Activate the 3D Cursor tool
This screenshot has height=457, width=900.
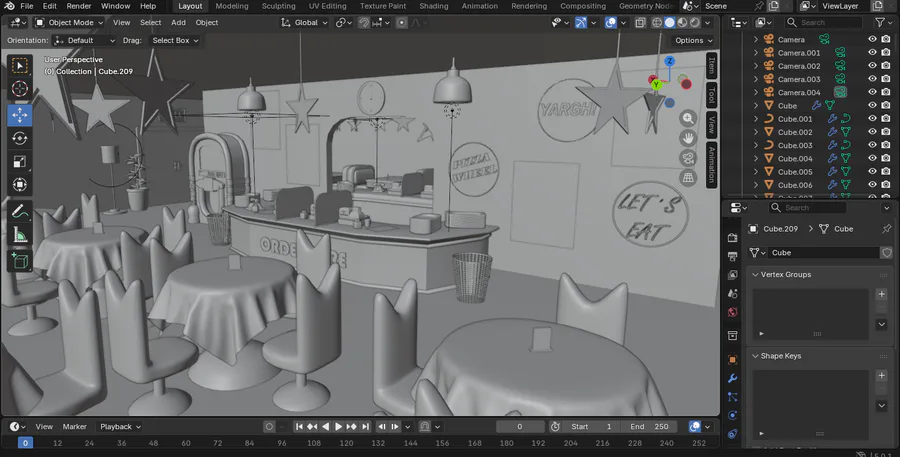[20, 88]
